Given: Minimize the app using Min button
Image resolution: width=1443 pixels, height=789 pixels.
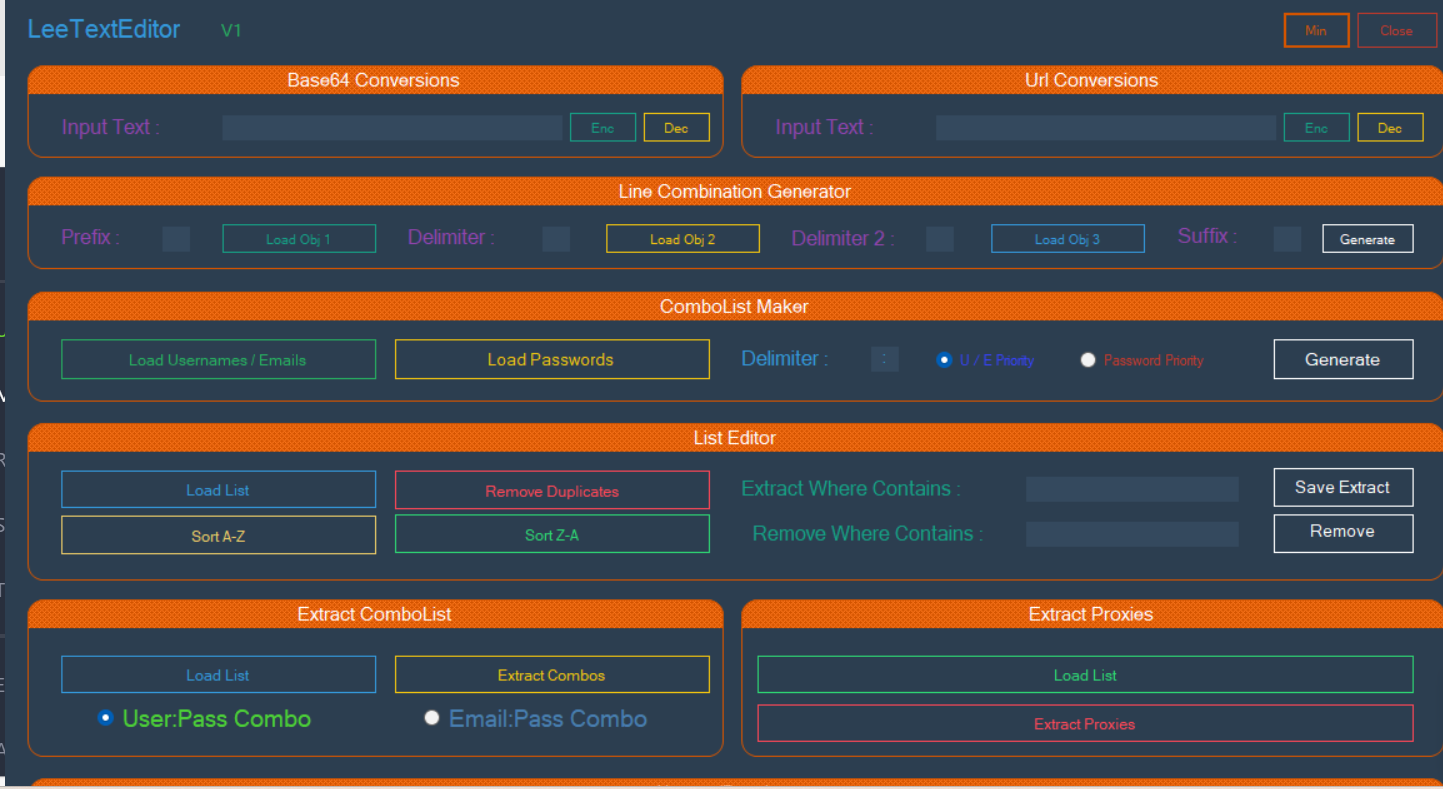Looking at the screenshot, I should 1316,31.
